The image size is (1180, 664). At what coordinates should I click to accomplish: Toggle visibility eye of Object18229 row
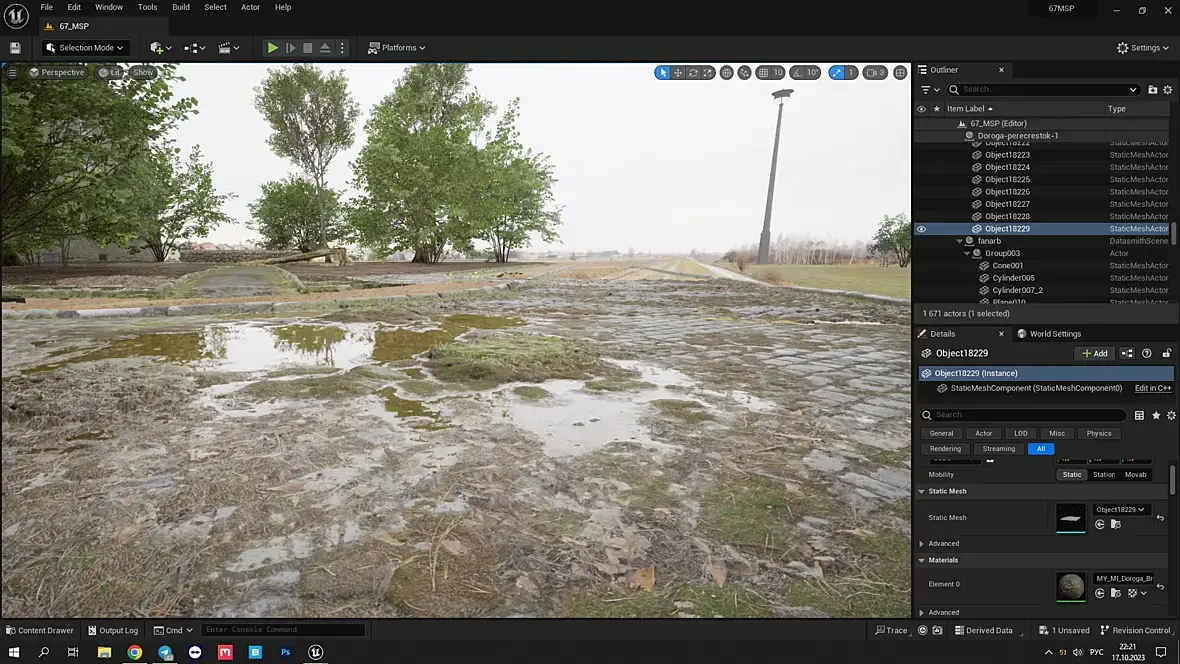click(921, 229)
